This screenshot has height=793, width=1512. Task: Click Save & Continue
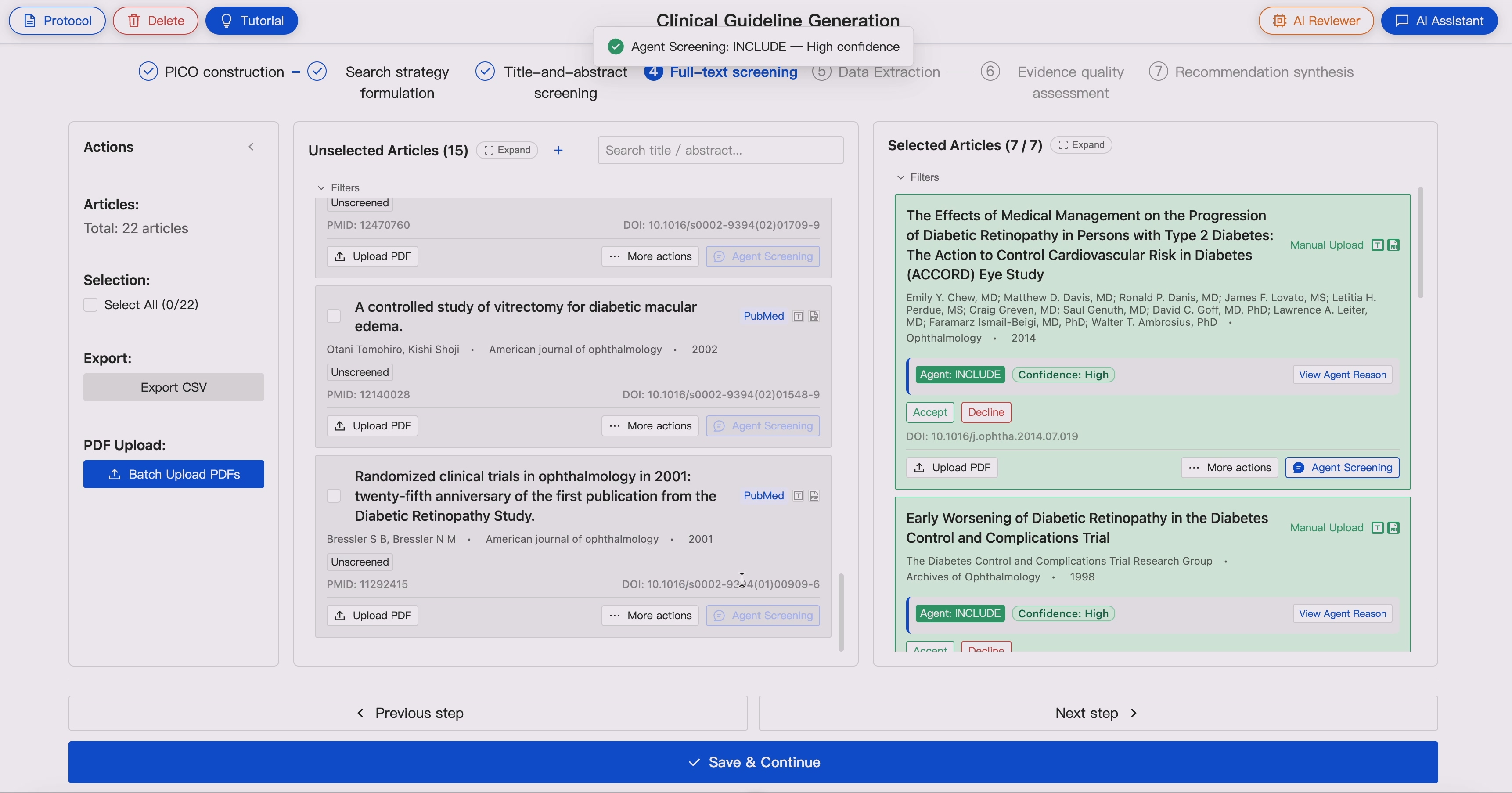(x=753, y=762)
